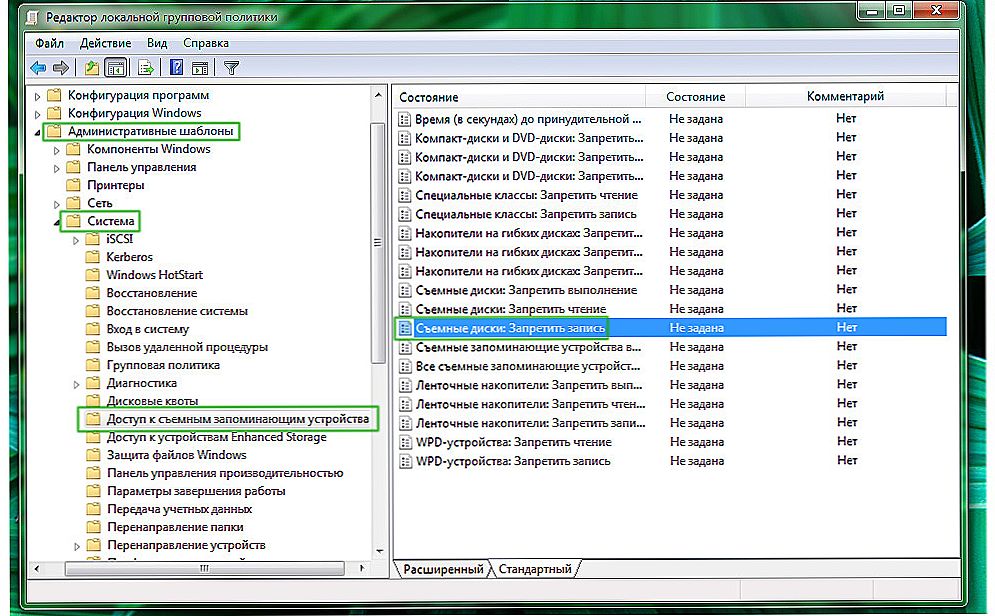The image size is (995, 616).
Task: Click the Up one level folder icon
Action: click(x=92, y=67)
